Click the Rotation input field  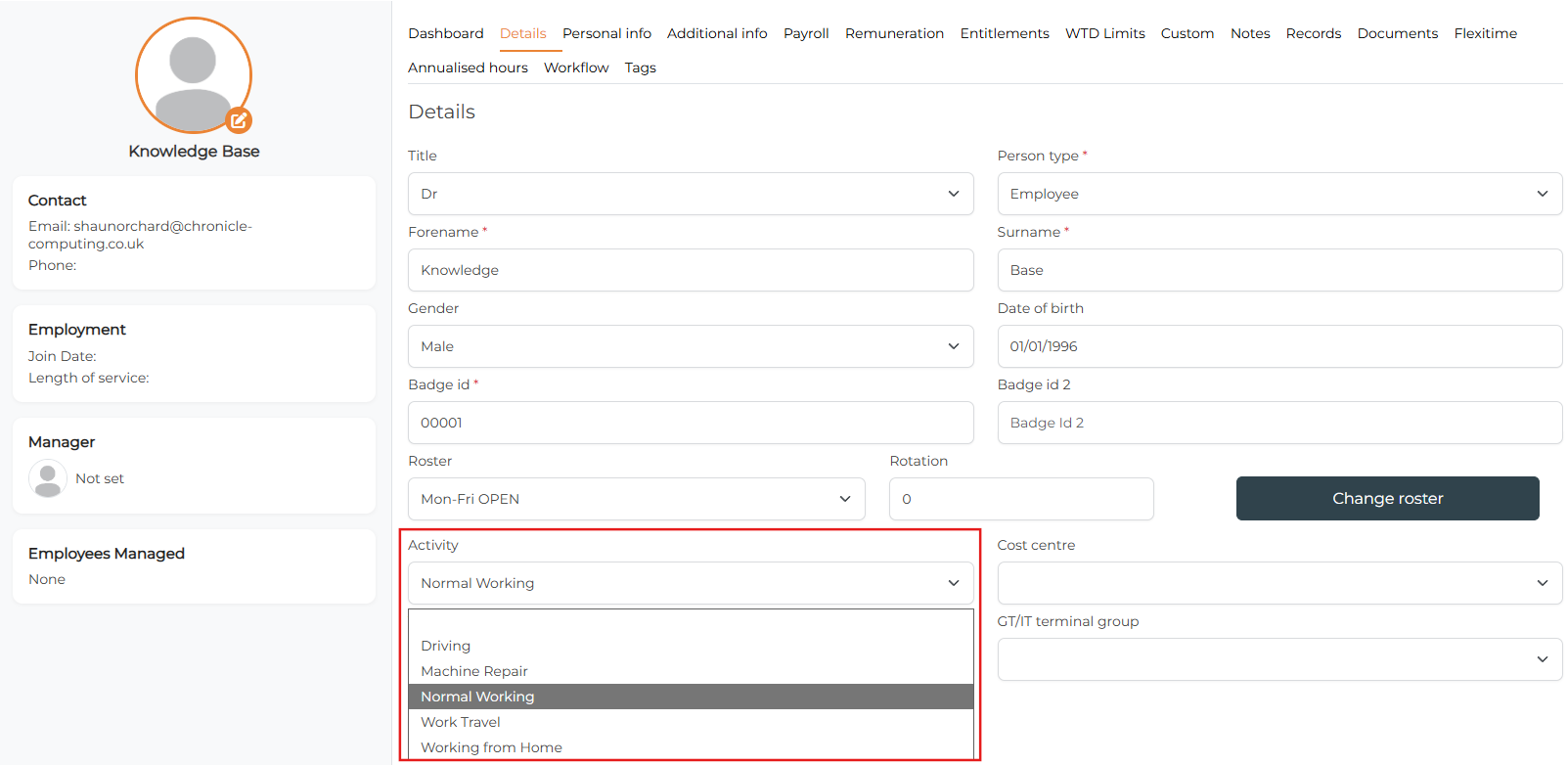click(x=1021, y=499)
